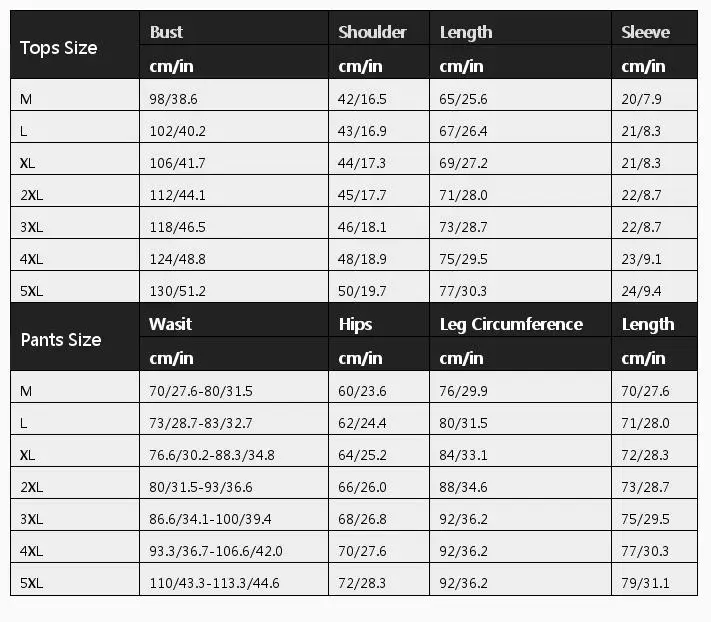Image resolution: width=711 pixels, height=622 pixels.
Task: Select the 79/31.1 pants length cell
Action: point(645,583)
